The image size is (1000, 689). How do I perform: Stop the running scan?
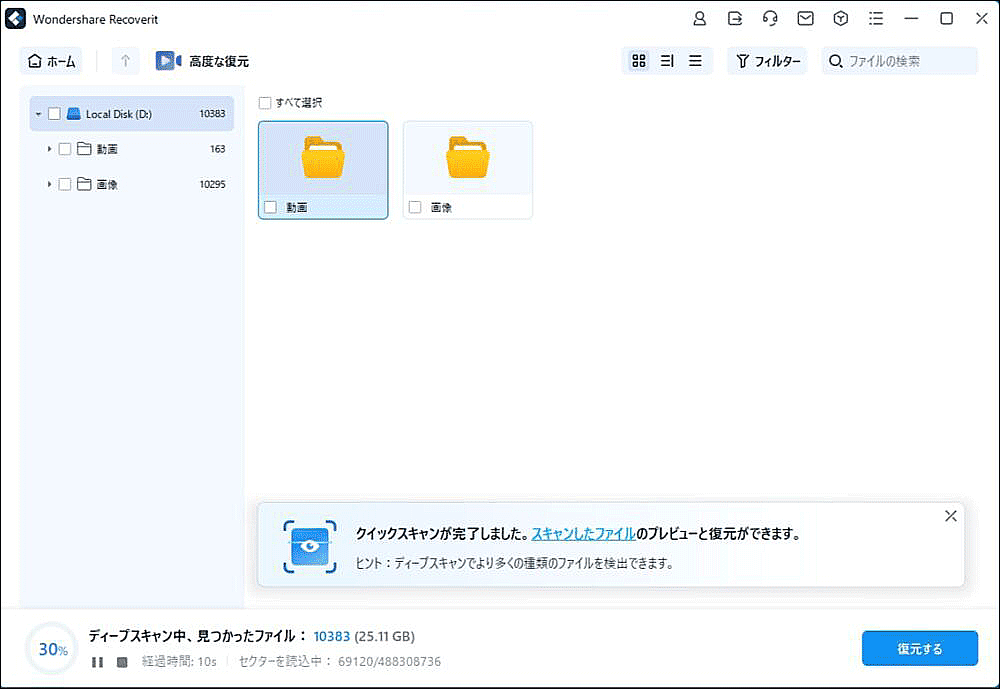pos(120,660)
